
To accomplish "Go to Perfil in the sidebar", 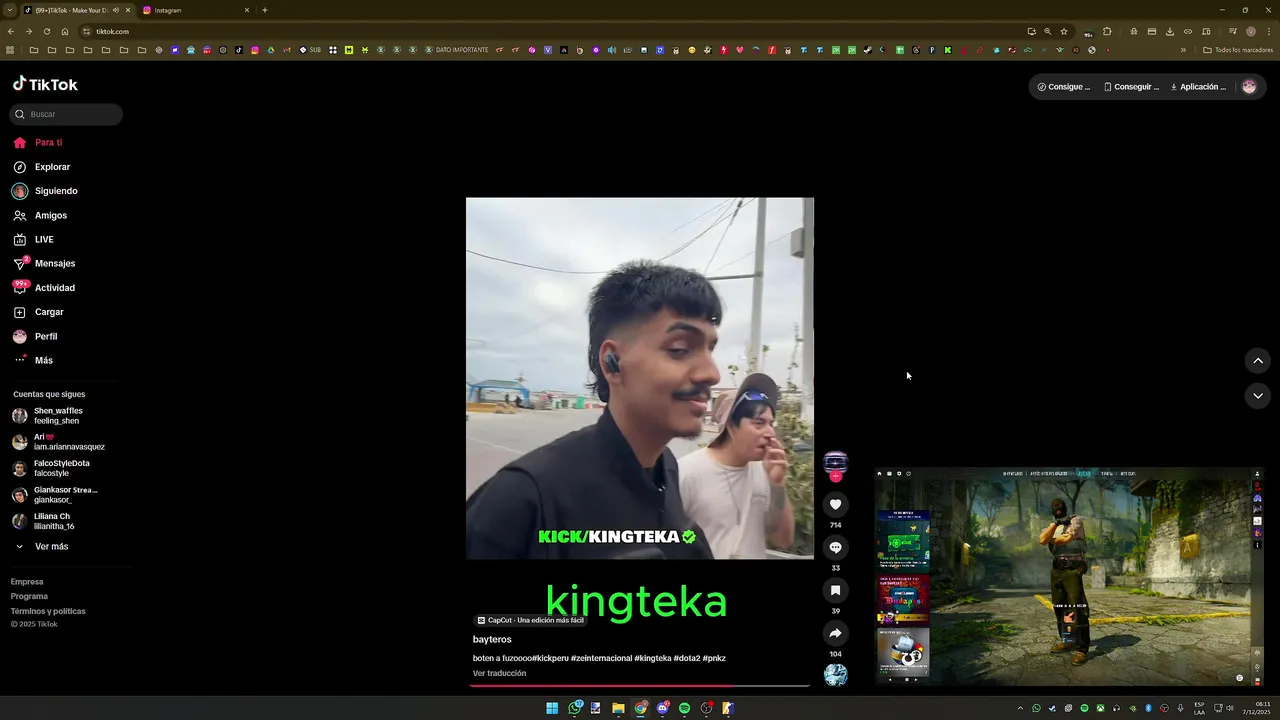I will 35,336.
